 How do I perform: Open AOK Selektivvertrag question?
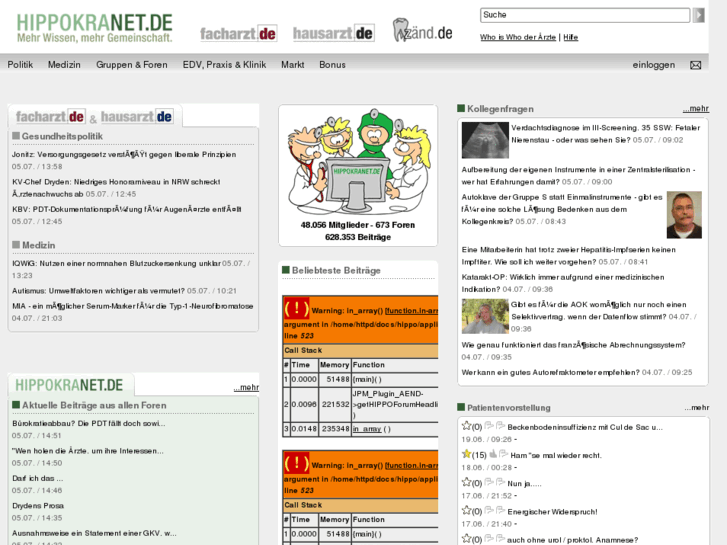[599, 310]
